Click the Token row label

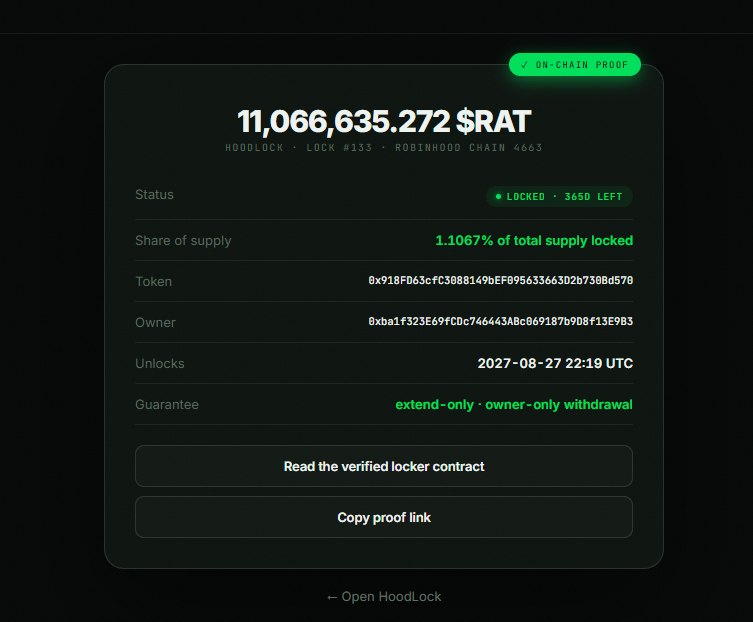154,281
